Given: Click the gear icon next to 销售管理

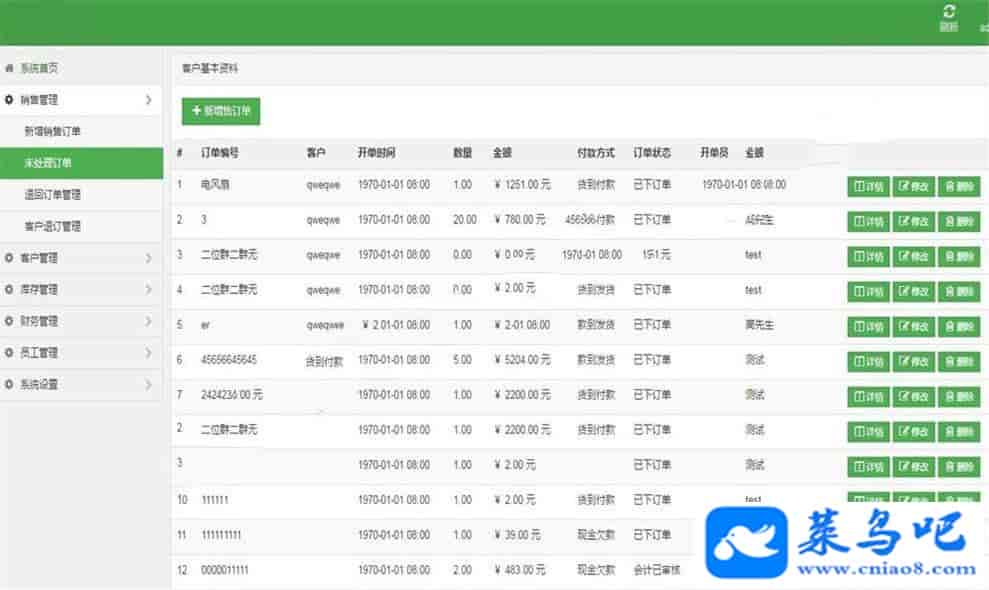Looking at the screenshot, I should 10,100.
